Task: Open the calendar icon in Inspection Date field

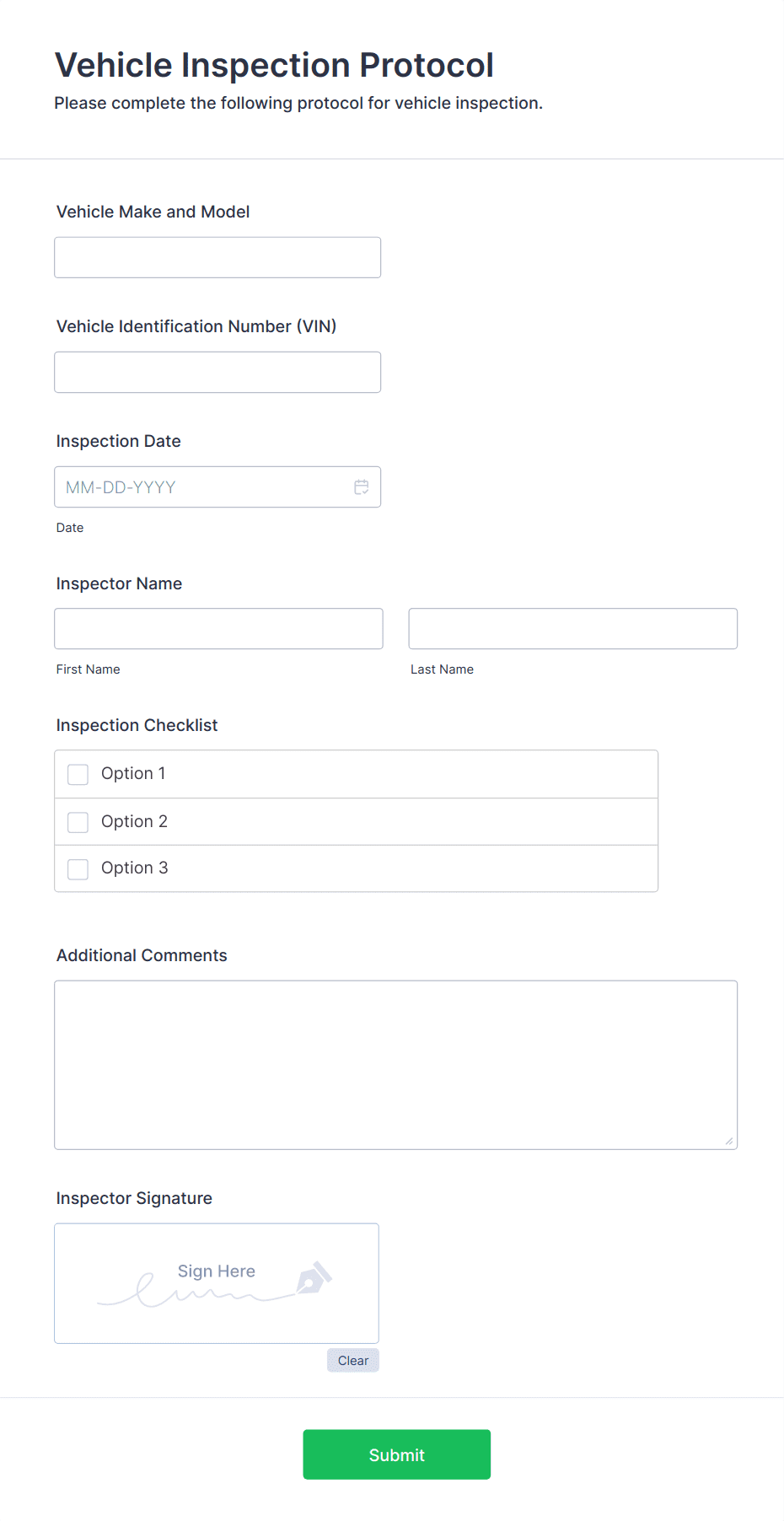Action: (362, 486)
